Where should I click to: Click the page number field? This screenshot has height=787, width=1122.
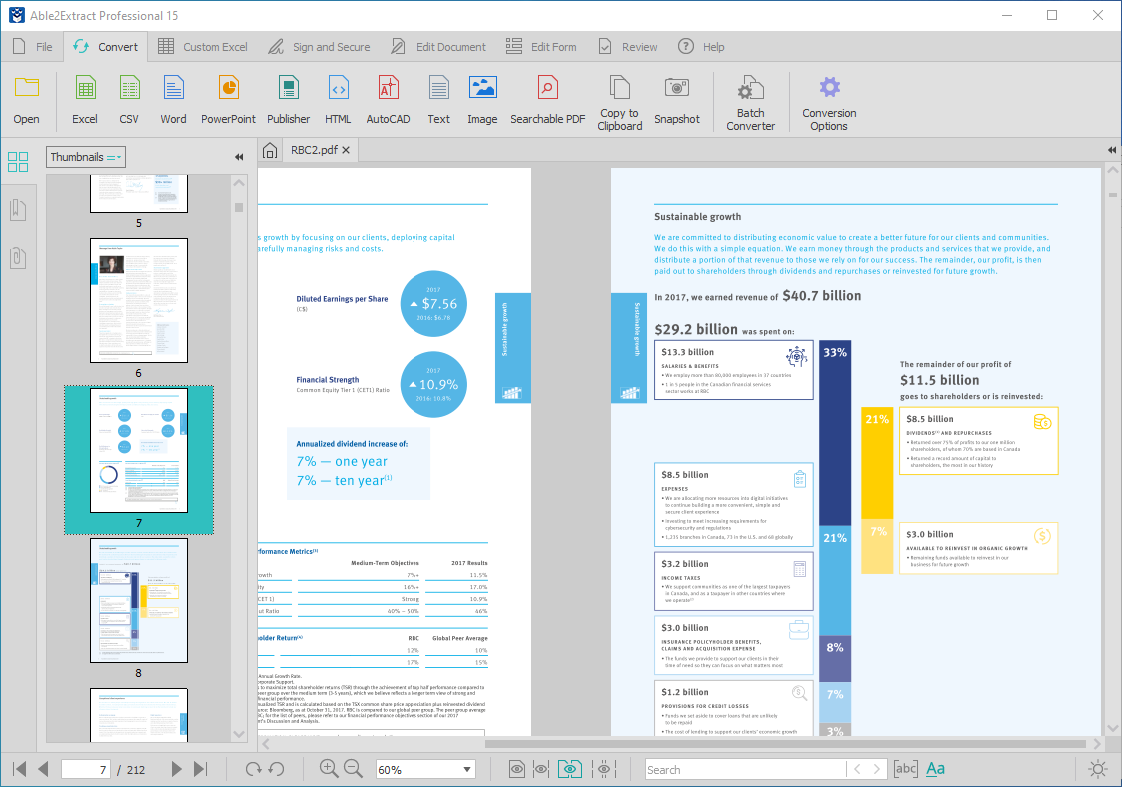pyautogui.click(x=86, y=770)
